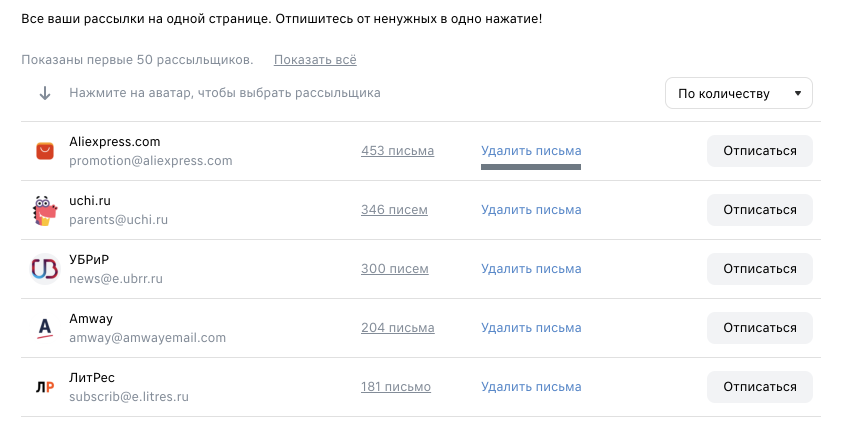Click the Показать всё link
The width and height of the screenshot is (841, 425).
point(315,60)
